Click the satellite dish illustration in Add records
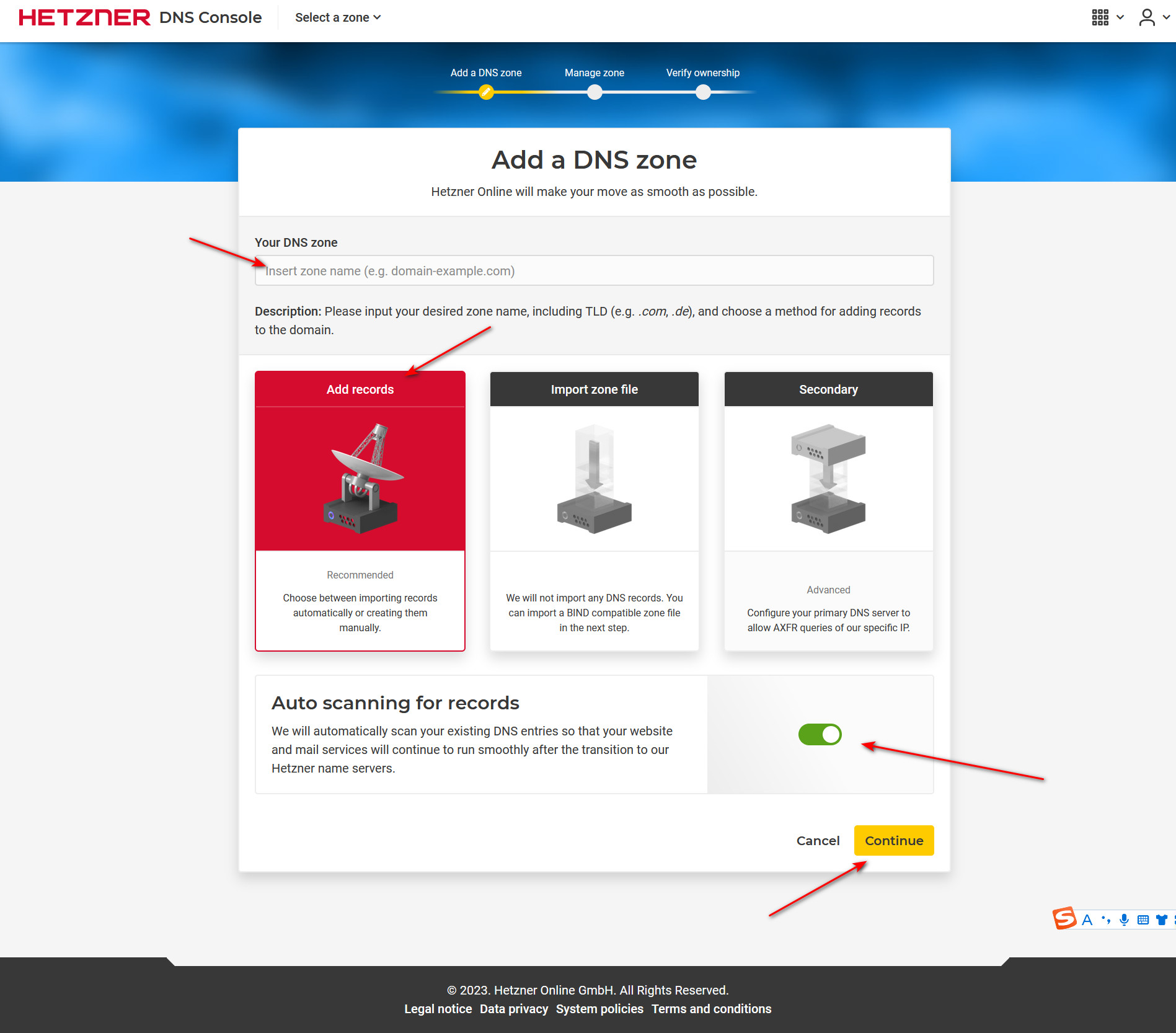The width and height of the screenshot is (1176, 1033). (360, 478)
